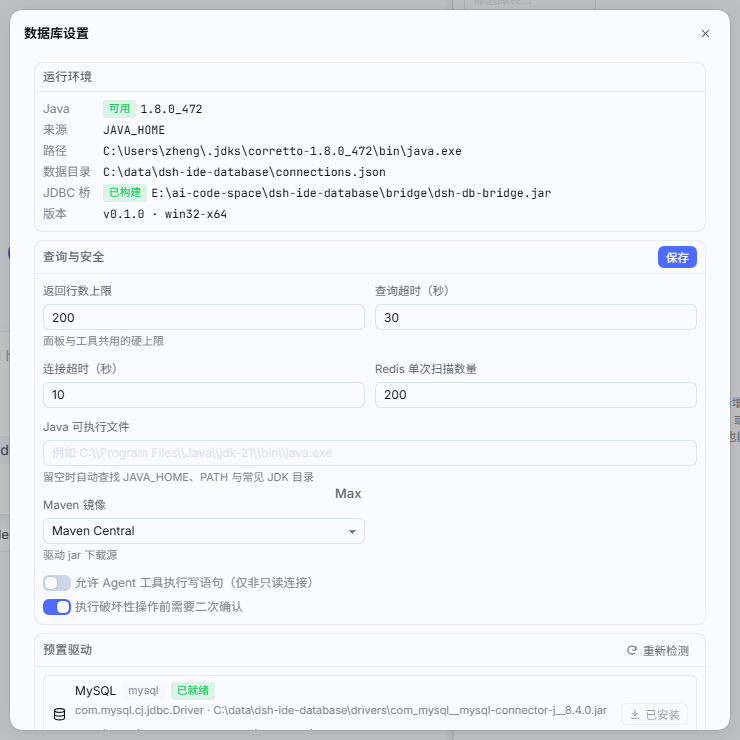The image size is (740, 740).
Task: Click the 保存 button
Action: click(x=677, y=257)
